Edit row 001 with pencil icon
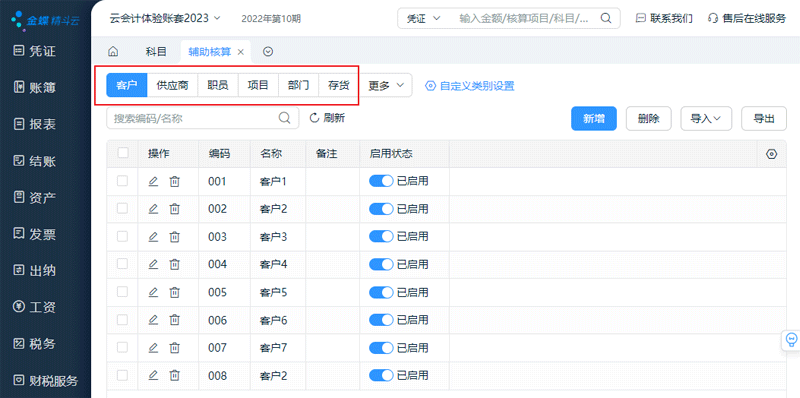This screenshot has width=800, height=398. click(153, 181)
